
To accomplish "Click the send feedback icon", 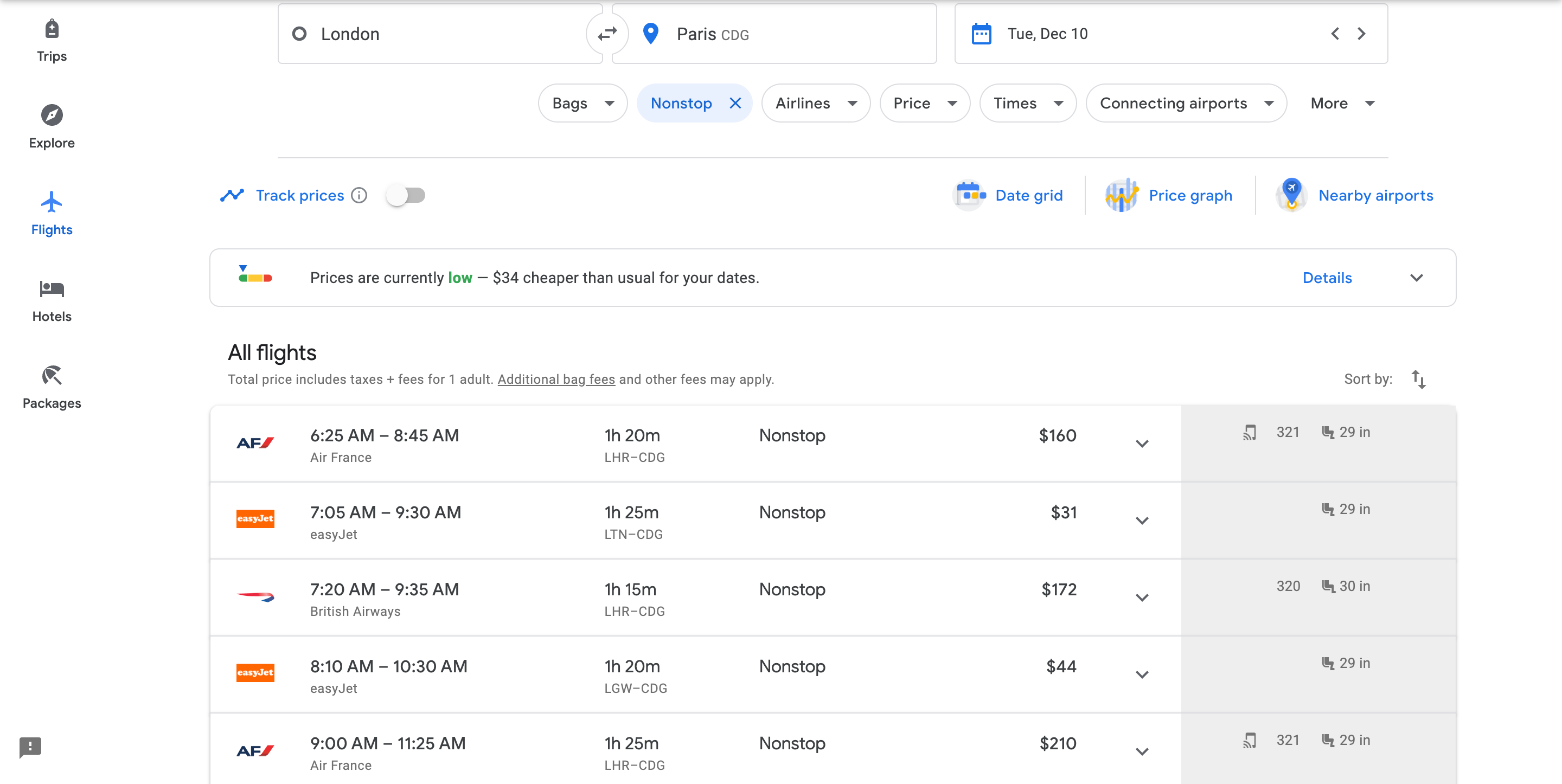I will [30, 747].
